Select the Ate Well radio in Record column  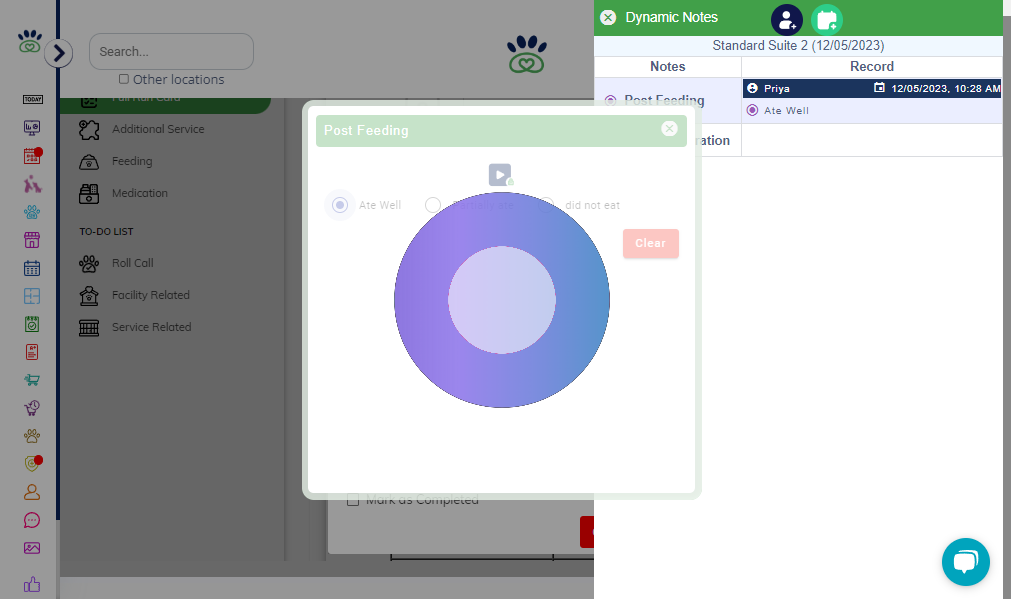(752, 110)
